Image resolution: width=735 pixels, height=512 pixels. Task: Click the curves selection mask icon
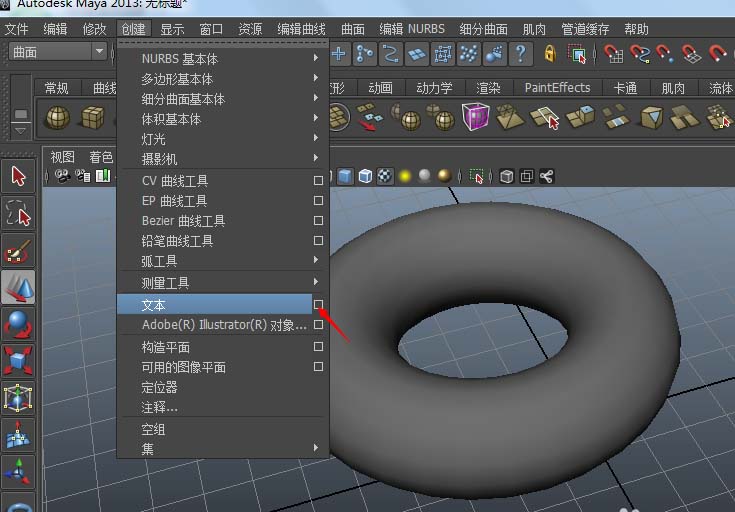390,53
